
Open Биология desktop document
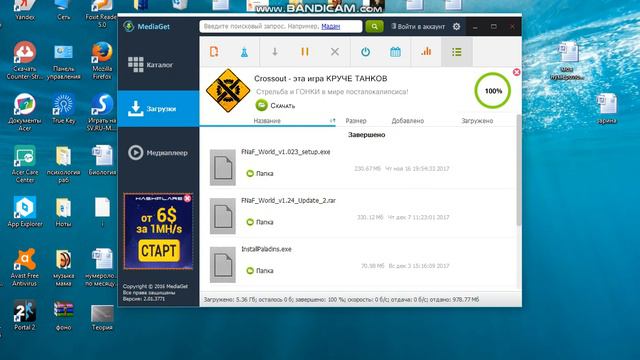point(102,160)
